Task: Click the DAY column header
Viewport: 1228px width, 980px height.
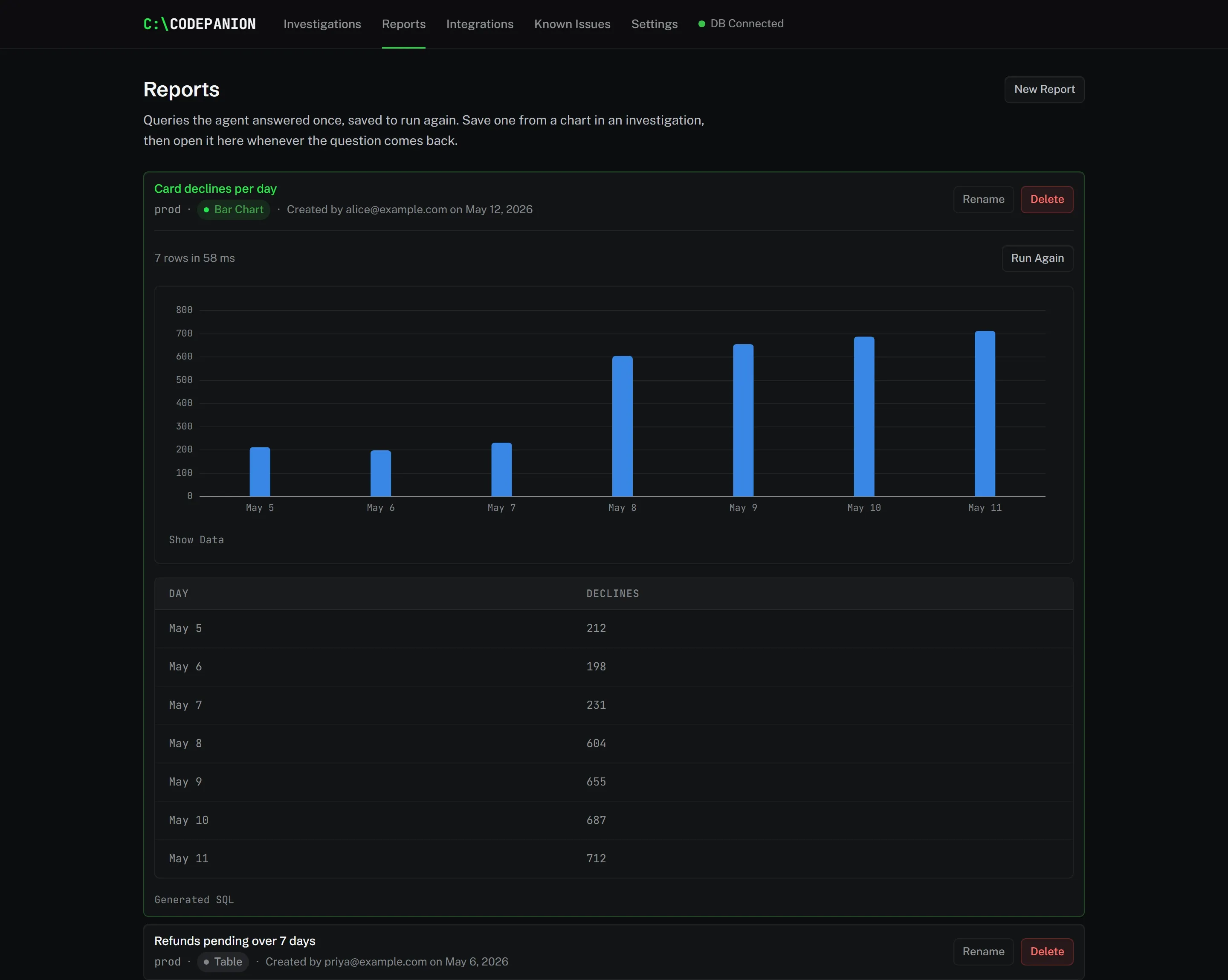Action: 178,594
